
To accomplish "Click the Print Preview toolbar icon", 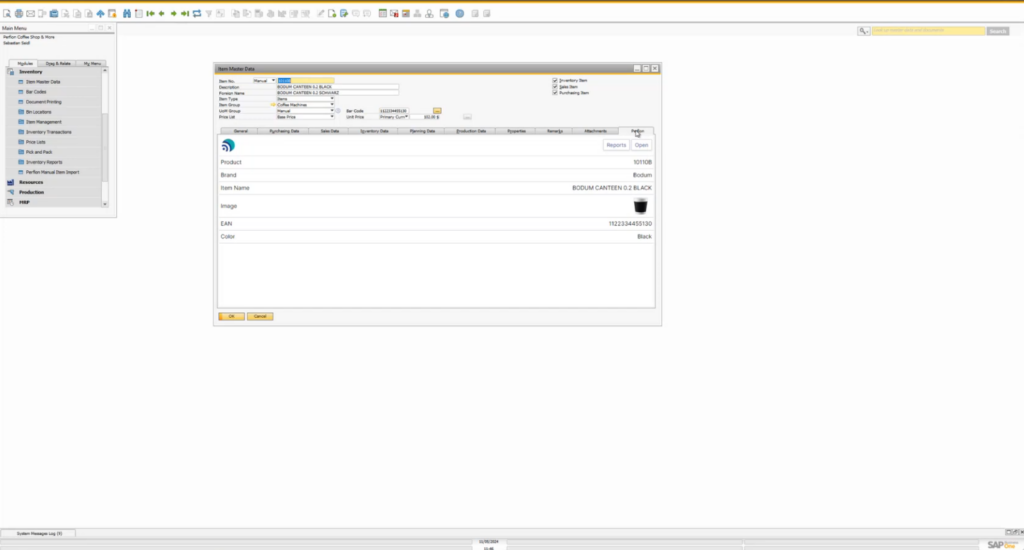I will click(7, 13).
